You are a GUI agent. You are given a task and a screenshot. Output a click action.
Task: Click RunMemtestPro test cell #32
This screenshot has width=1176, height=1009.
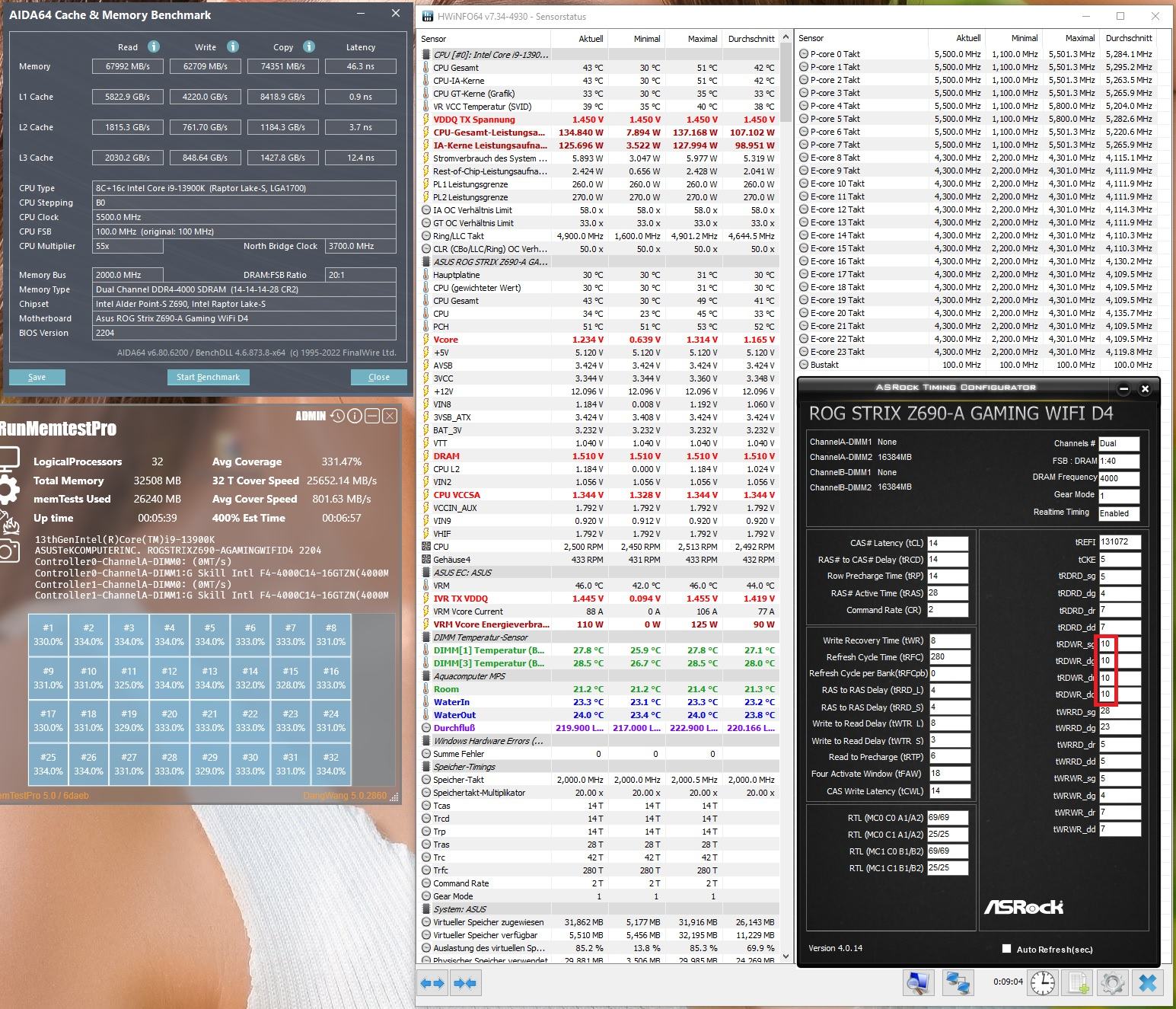(x=330, y=764)
